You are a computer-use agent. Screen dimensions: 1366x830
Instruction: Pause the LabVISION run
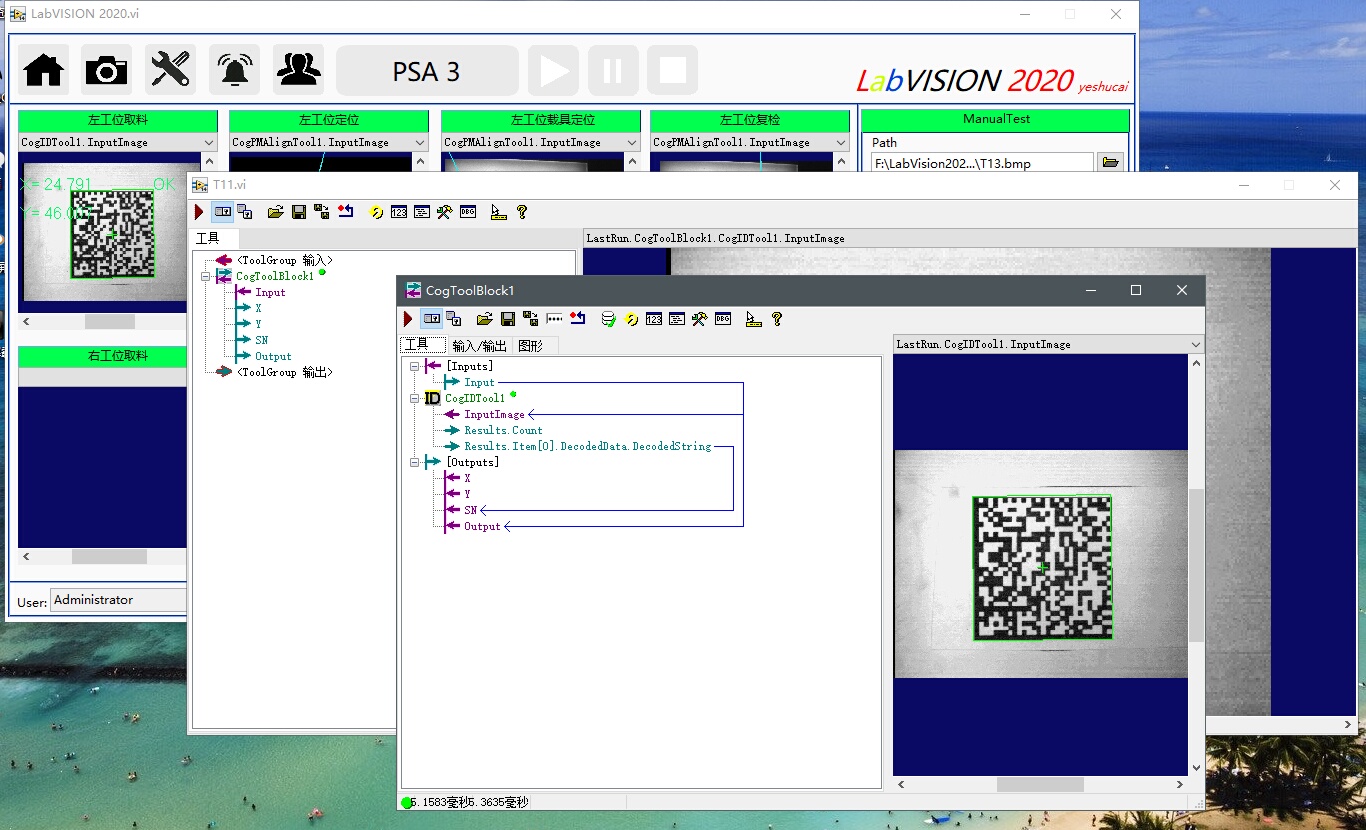click(x=613, y=70)
